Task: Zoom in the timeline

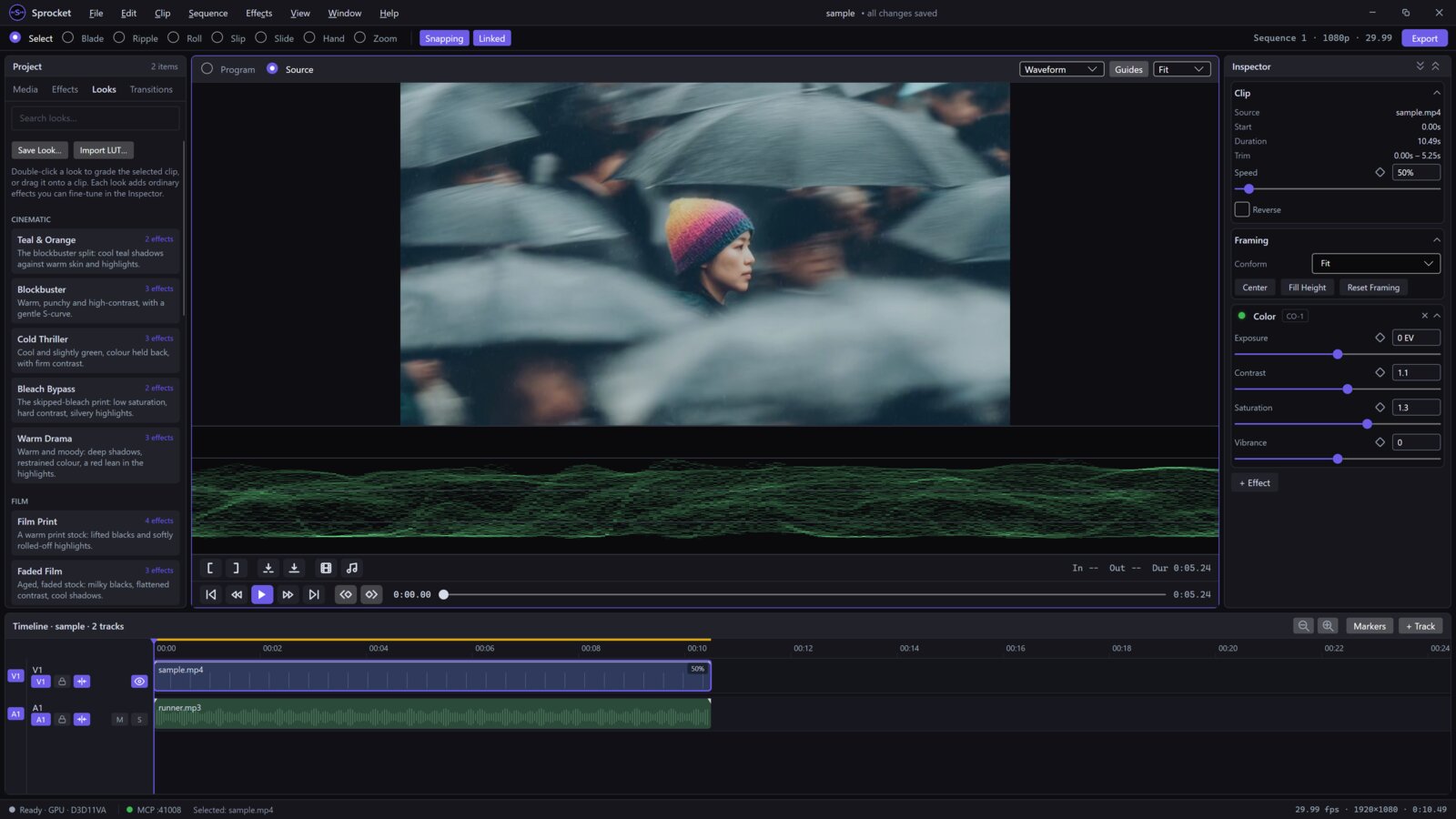Action: pos(1328,626)
